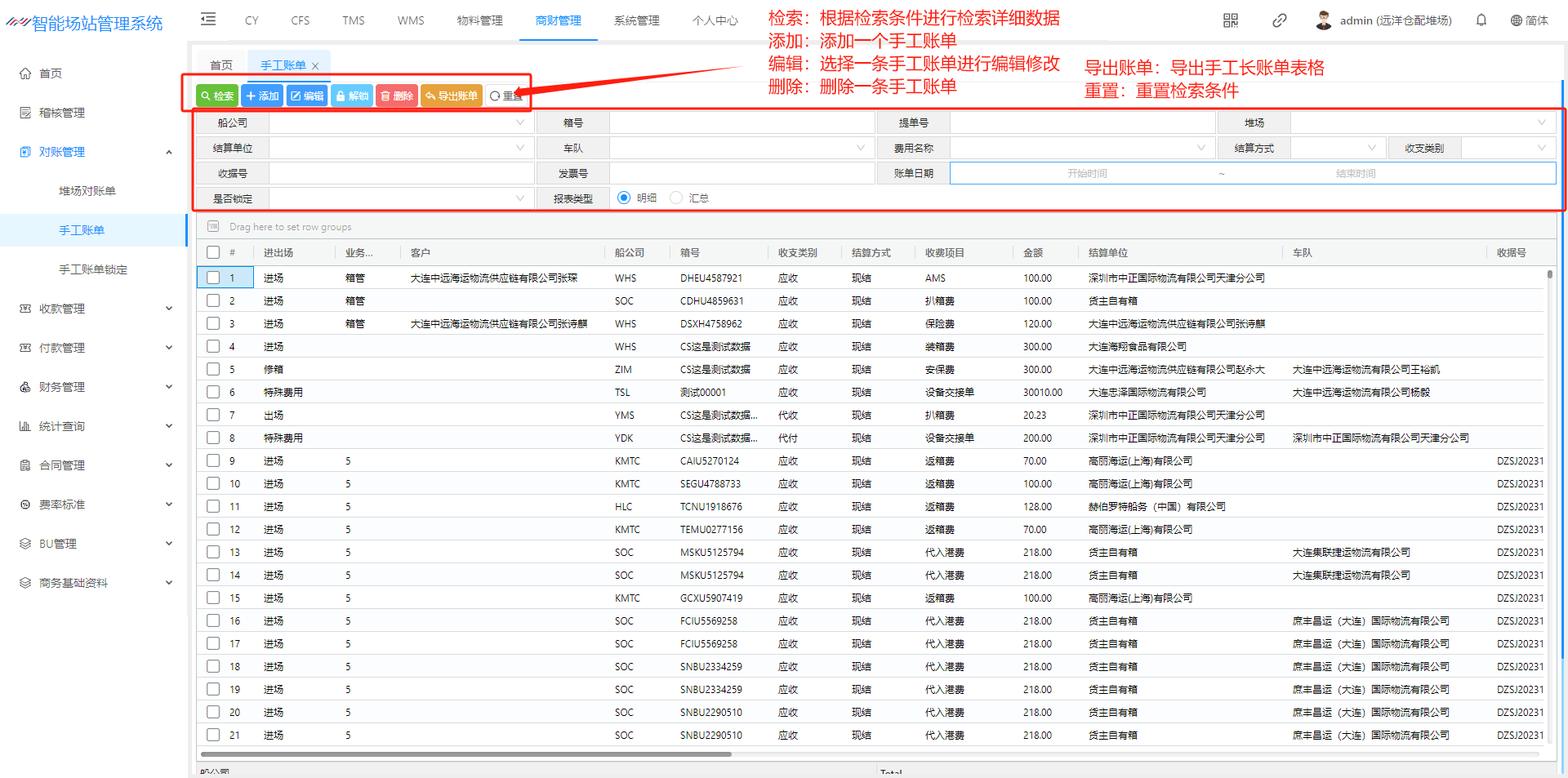Open notifications bell icon
This screenshot has width=1568, height=778.
coord(1481,20)
